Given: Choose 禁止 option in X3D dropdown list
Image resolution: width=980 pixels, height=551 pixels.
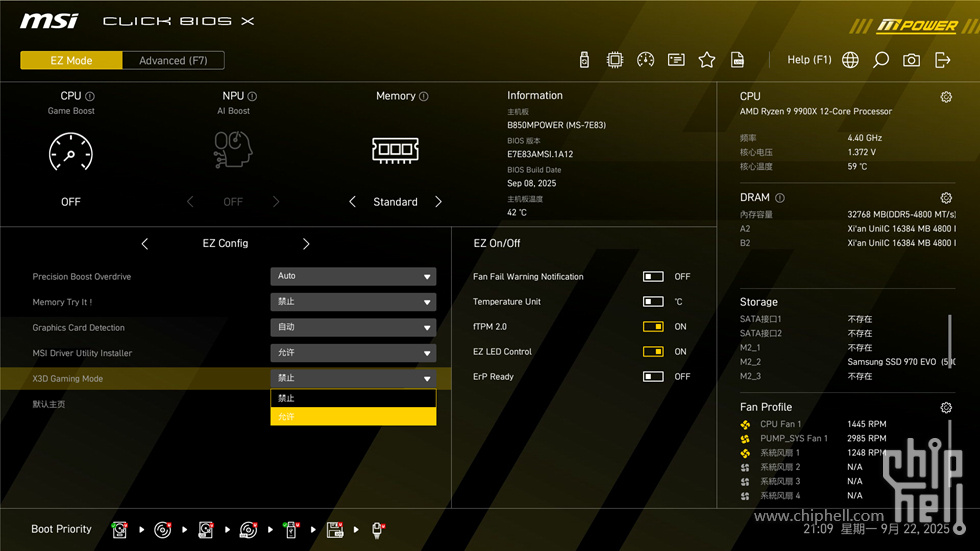Looking at the screenshot, I should [x=353, y=399].
